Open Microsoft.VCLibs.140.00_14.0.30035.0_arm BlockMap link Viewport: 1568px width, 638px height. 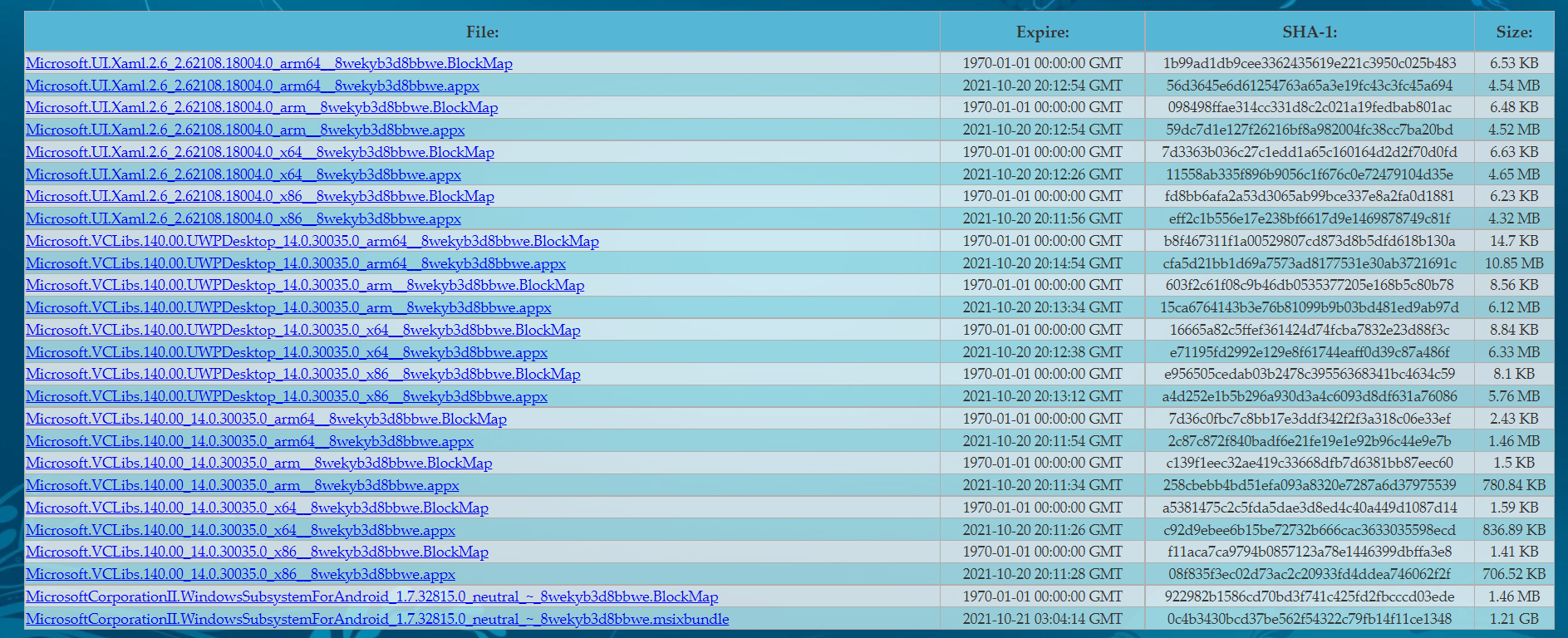[259, 463]
